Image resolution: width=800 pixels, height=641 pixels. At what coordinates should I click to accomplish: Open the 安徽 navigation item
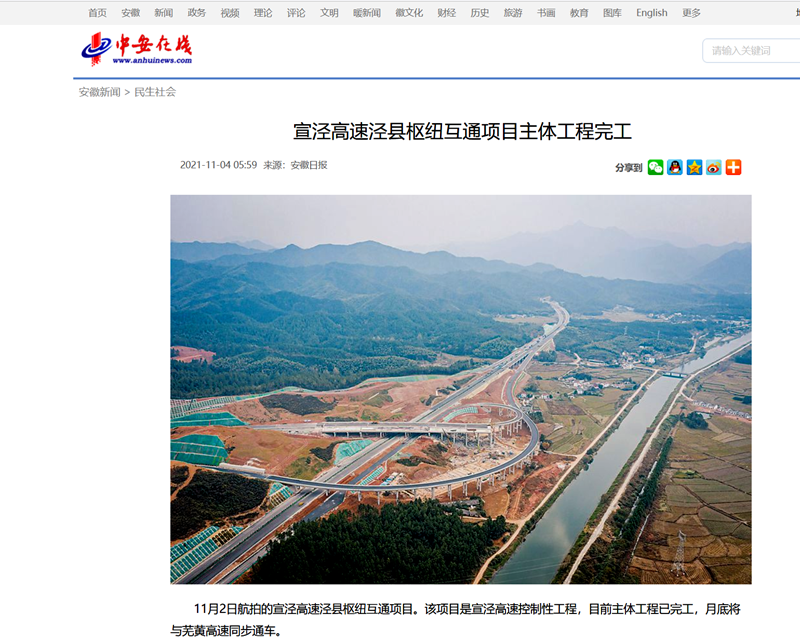click(130, 13)
